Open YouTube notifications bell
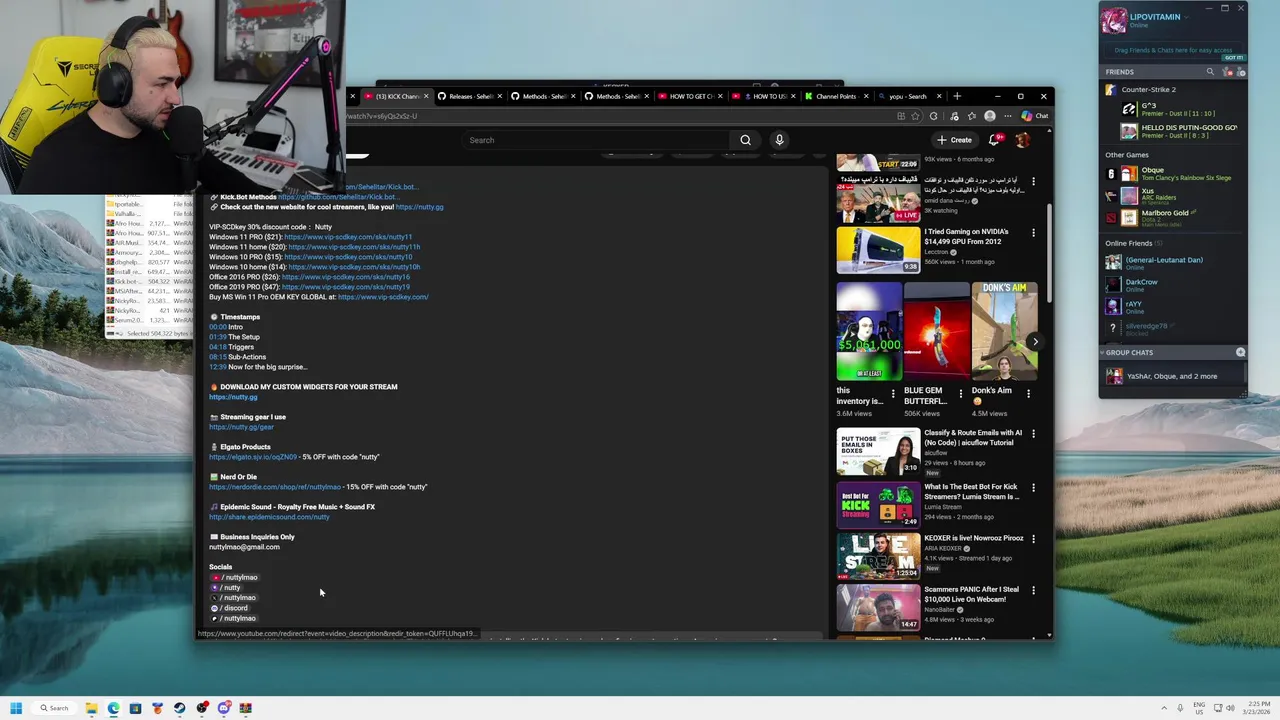Screen dimensions: 1280x720 (994, 140)
